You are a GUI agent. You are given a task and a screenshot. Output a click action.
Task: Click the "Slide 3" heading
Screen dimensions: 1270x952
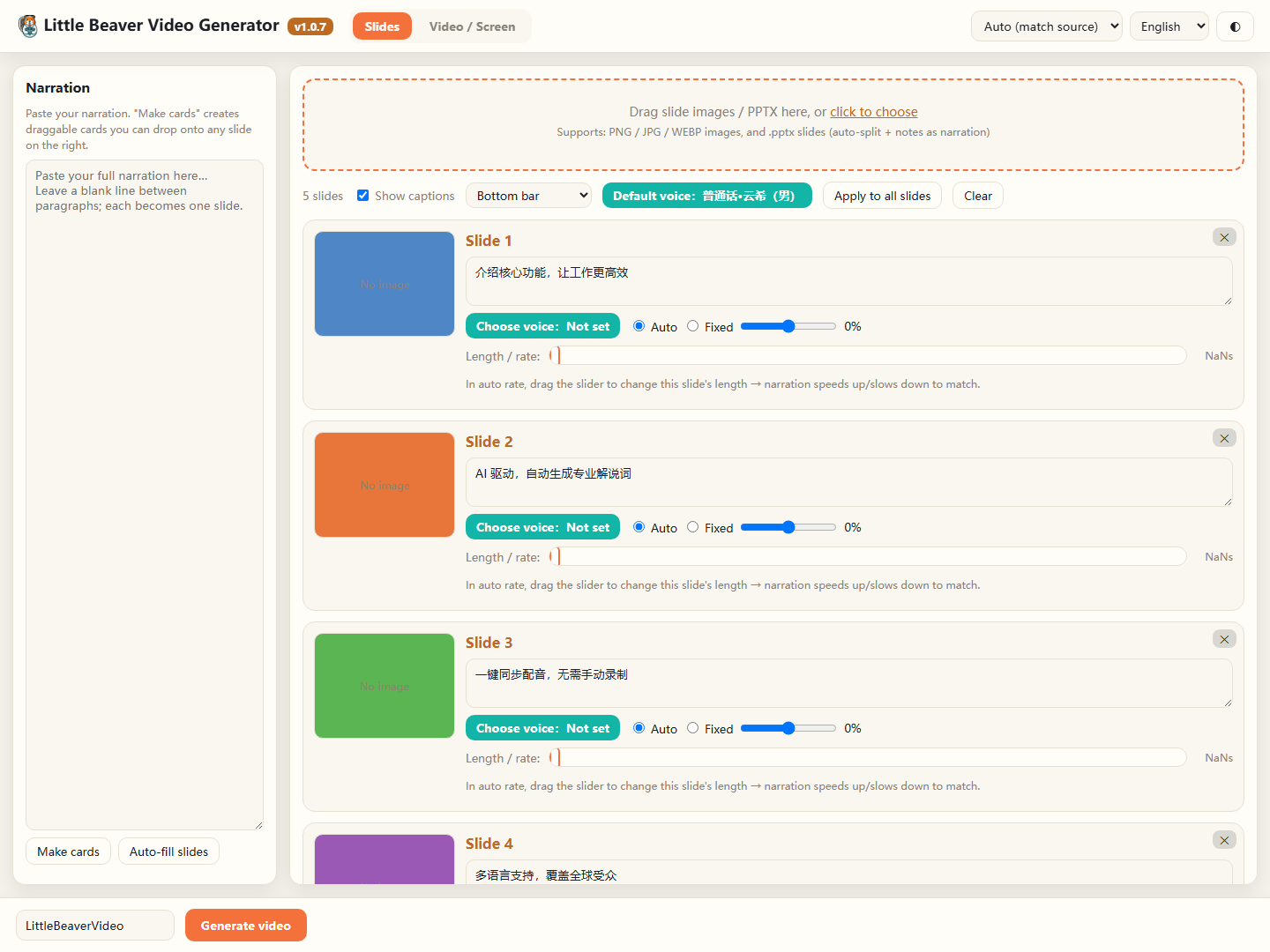489,643
